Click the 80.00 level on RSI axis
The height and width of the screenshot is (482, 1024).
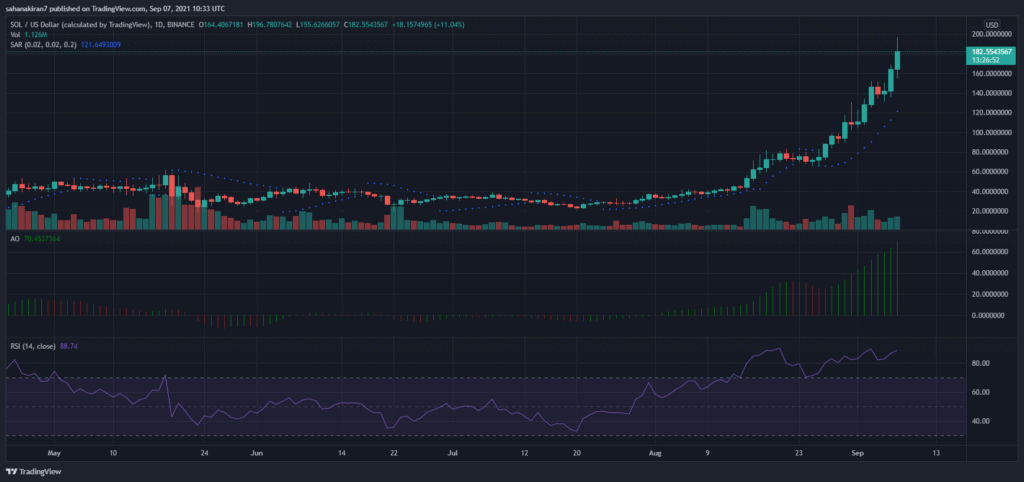coord(981,363)
